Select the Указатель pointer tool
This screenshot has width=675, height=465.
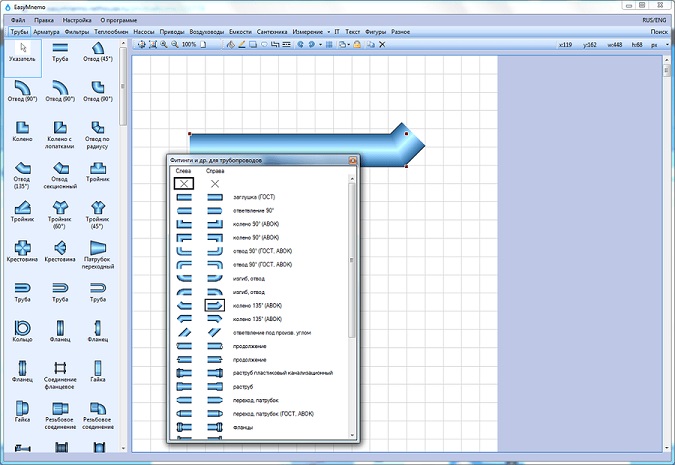point(21,50)
